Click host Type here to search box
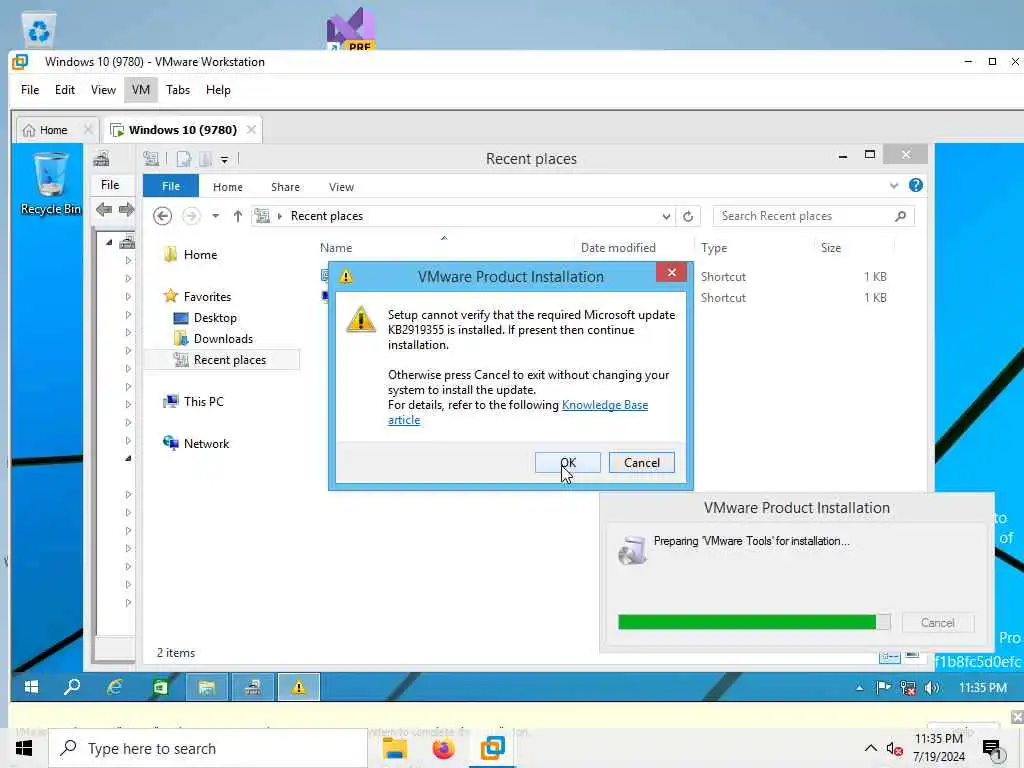The image size is (1024, 768). (x=208, y=748)
